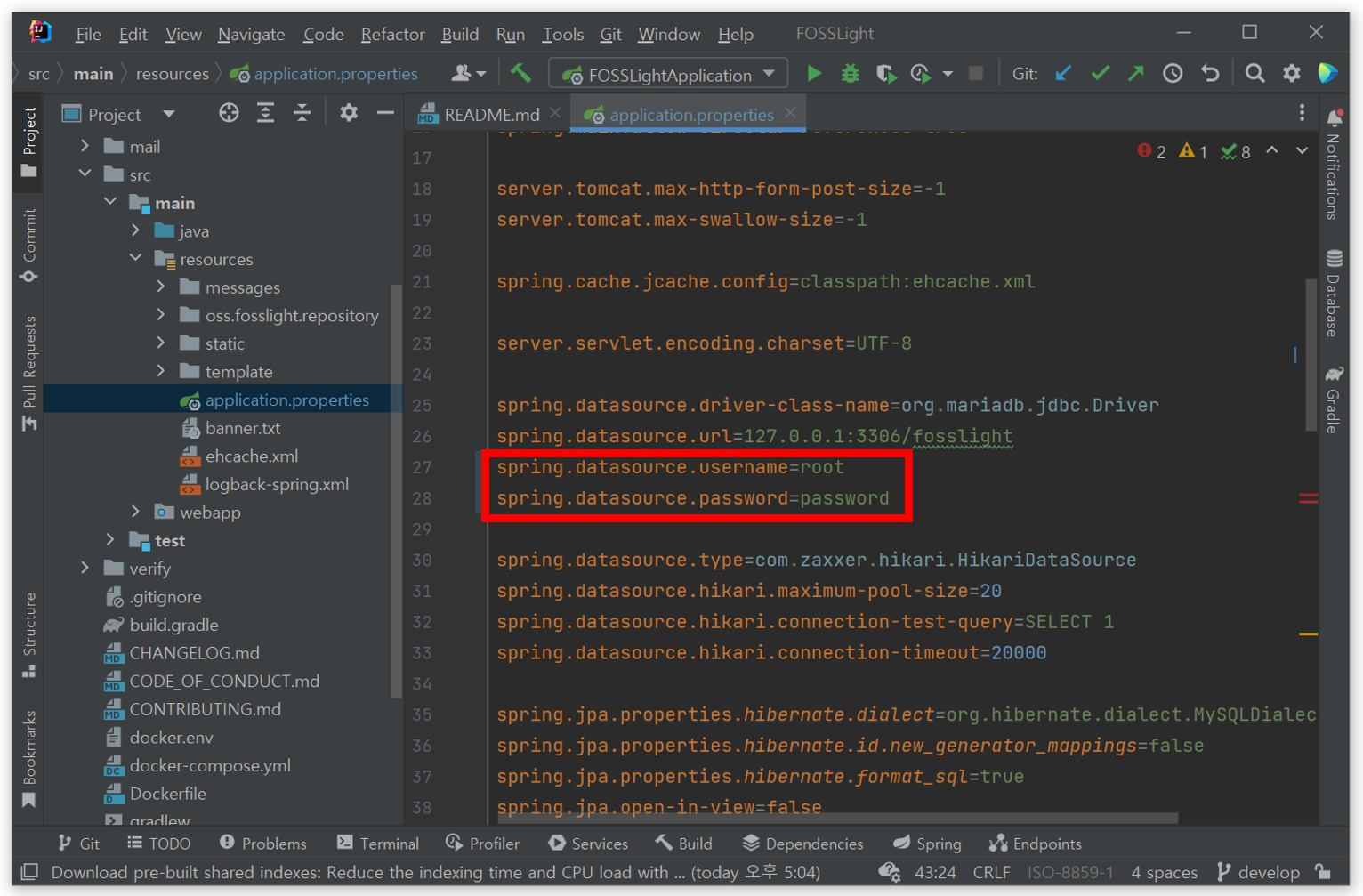
Task: Toggle tool window bars square in status bar
Action: 29,872
